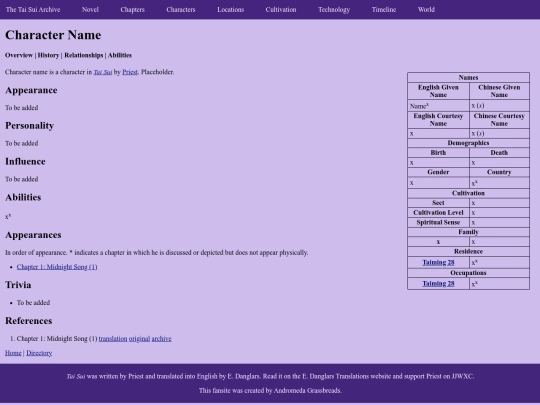Image resolution: width=540 pixels, height=405 pixels.
Task: Click the Occupations header in infobox
Action: (468, 273)
